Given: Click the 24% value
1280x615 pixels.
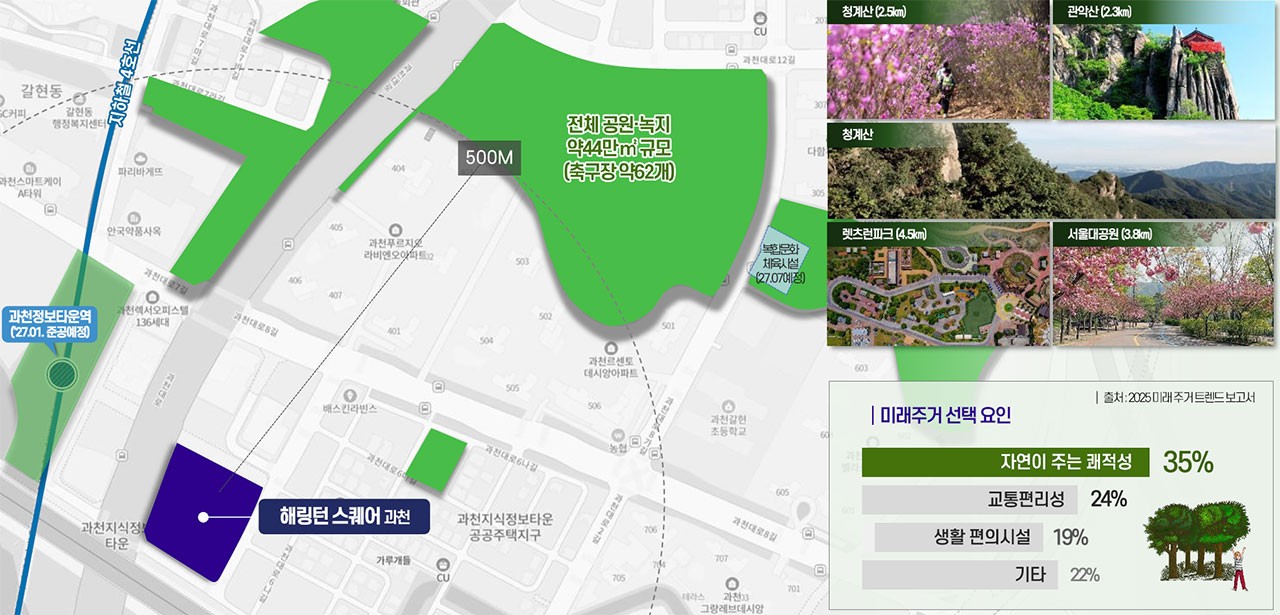Looking at the screenshot, I should 1109,499.
